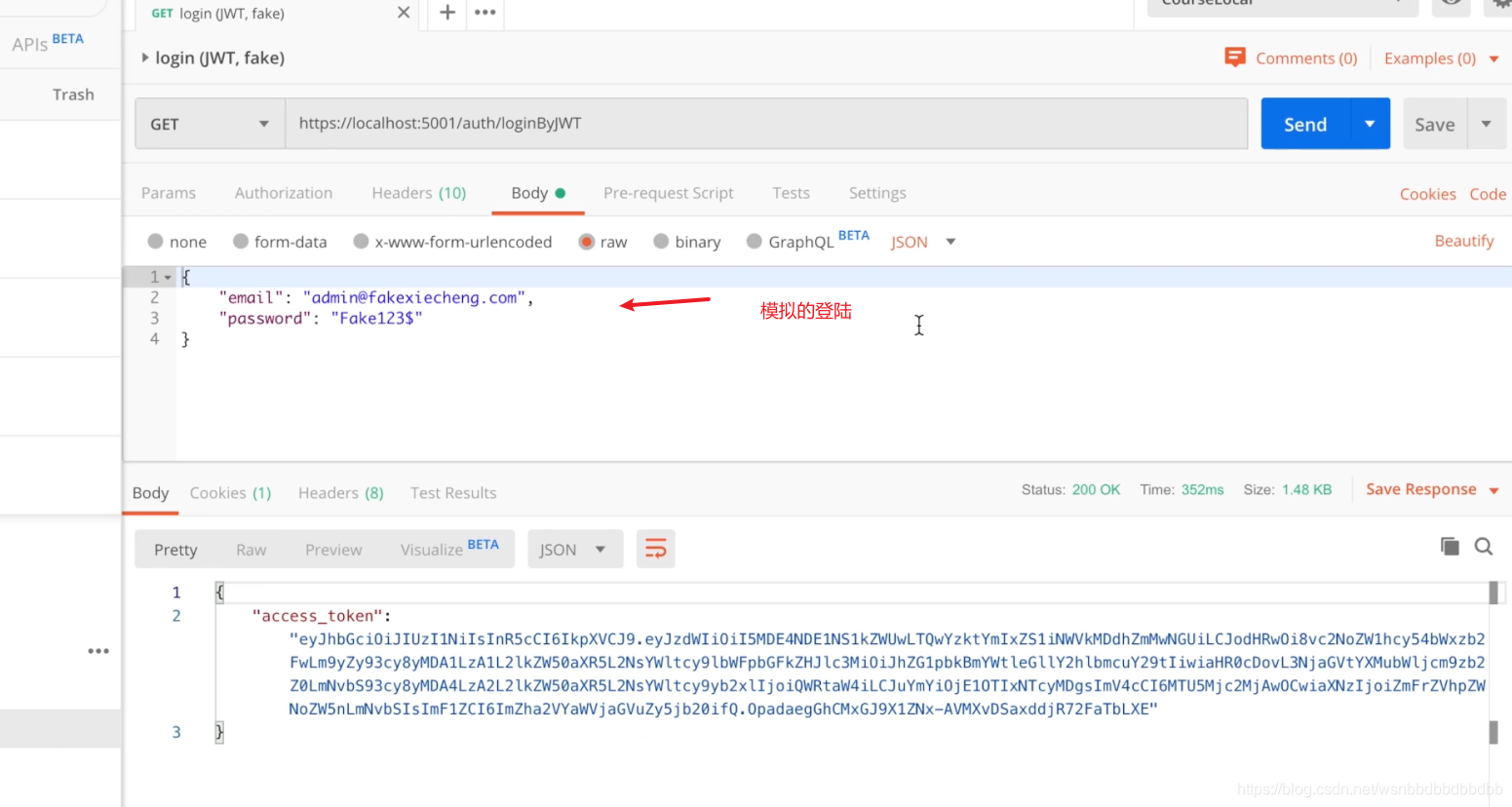Click the access_token key in response
The image size is (1512, 807).
tap(317, 616)
